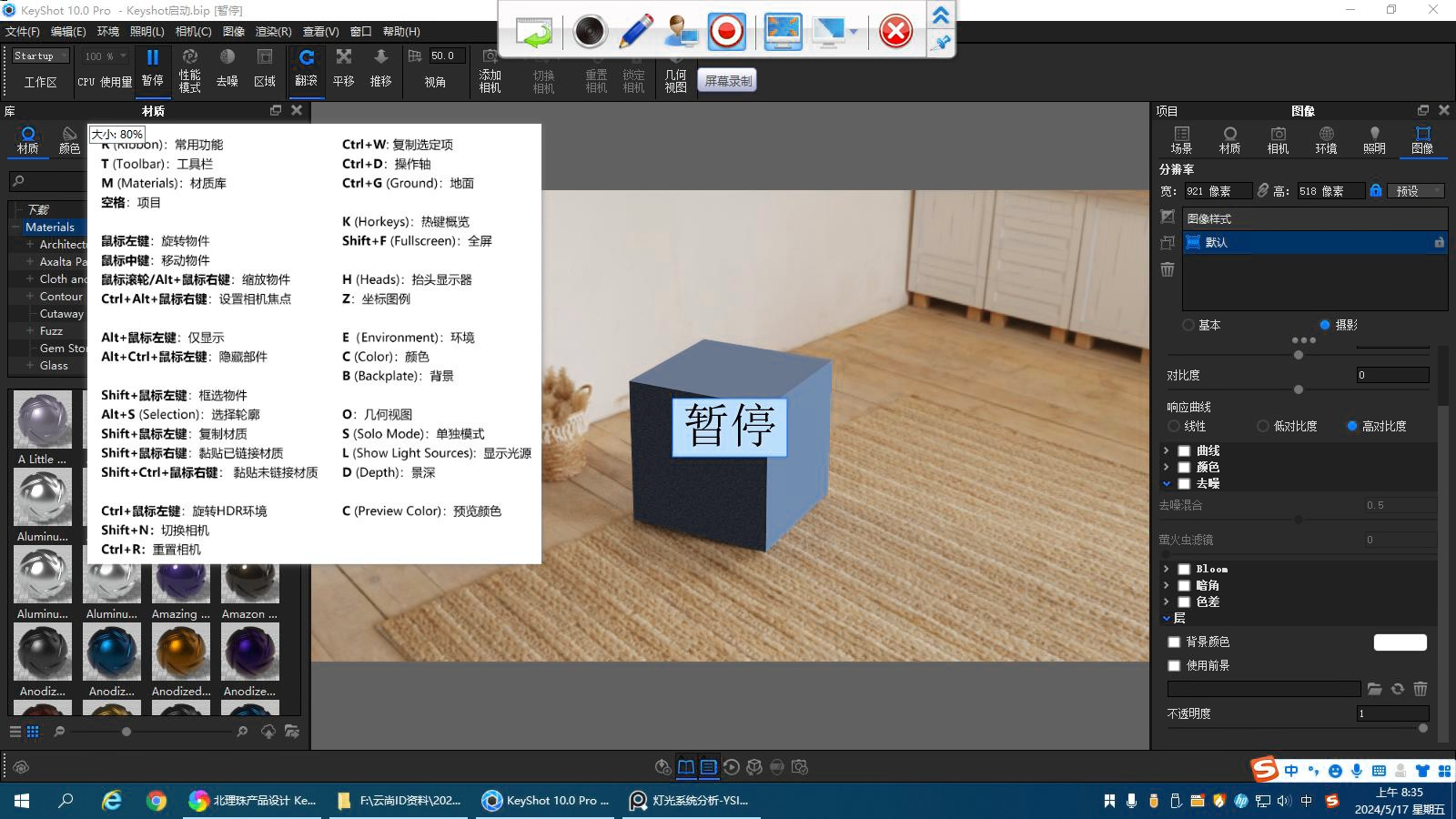This screenshot has height=819, width=1456.
Task: Switch response curve to 高对比度
Action: tap(1352, 425)
